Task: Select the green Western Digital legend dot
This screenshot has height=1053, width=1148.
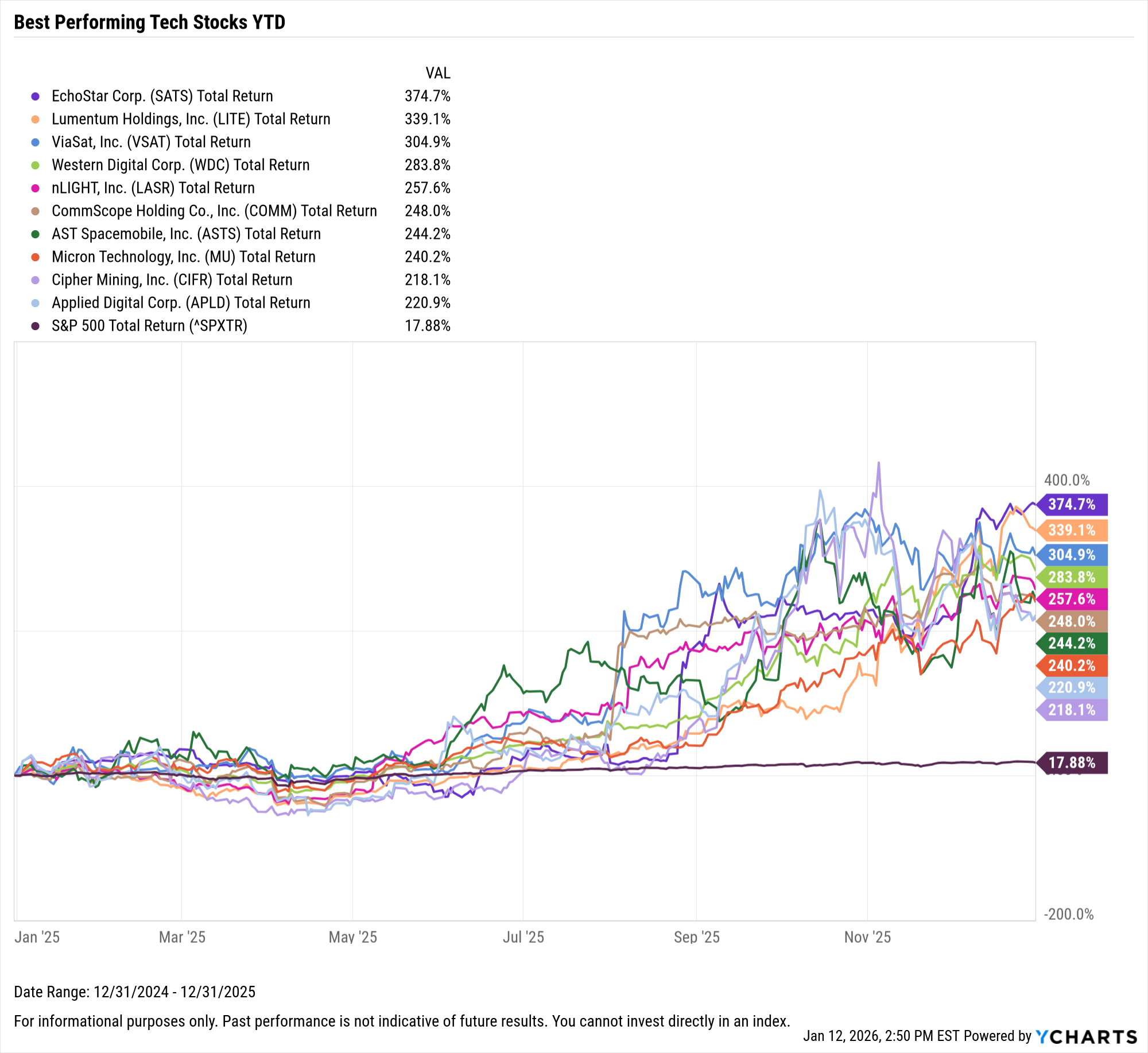Action: tap(36, 165)
